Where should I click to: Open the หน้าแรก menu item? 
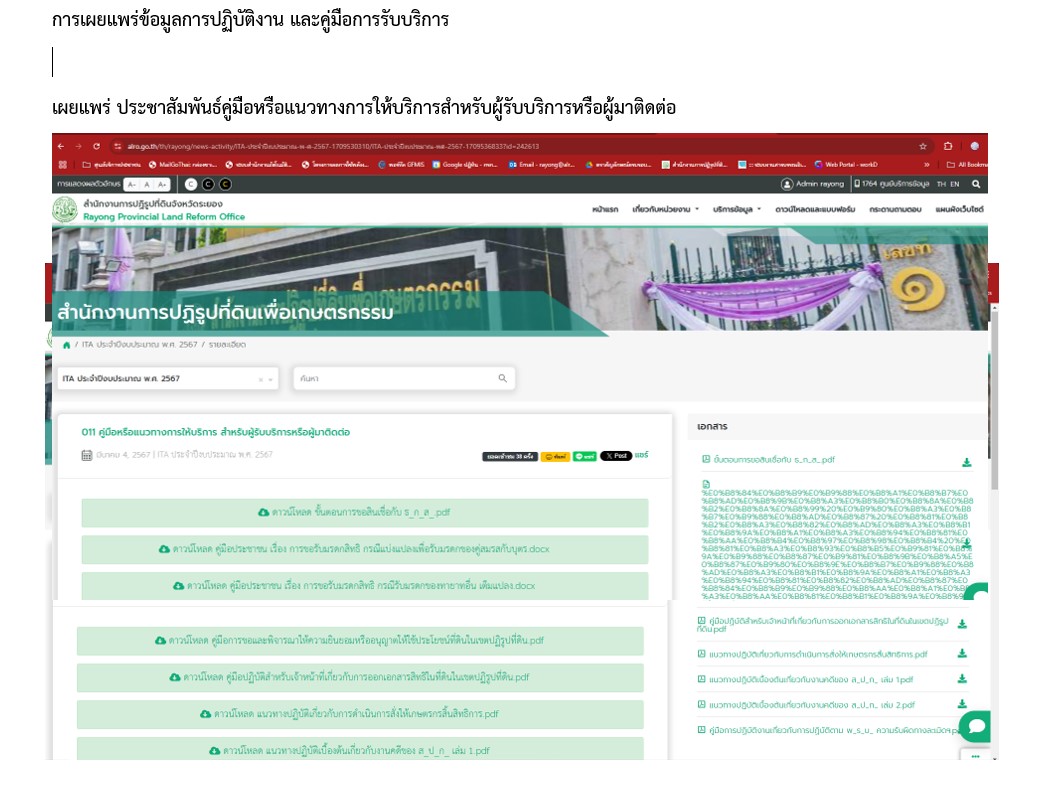(x=605, y=210)
